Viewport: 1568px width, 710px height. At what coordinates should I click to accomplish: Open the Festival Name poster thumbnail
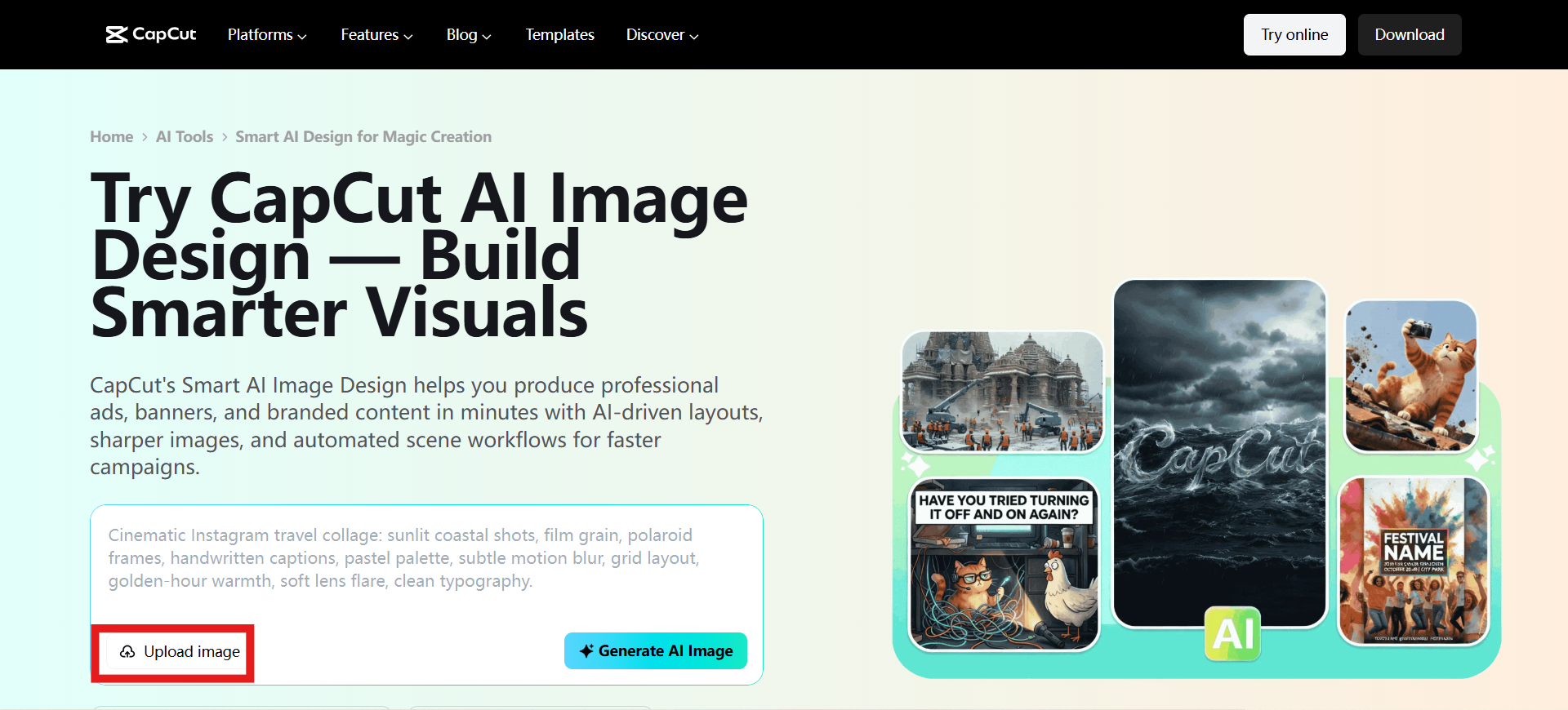1414,561
